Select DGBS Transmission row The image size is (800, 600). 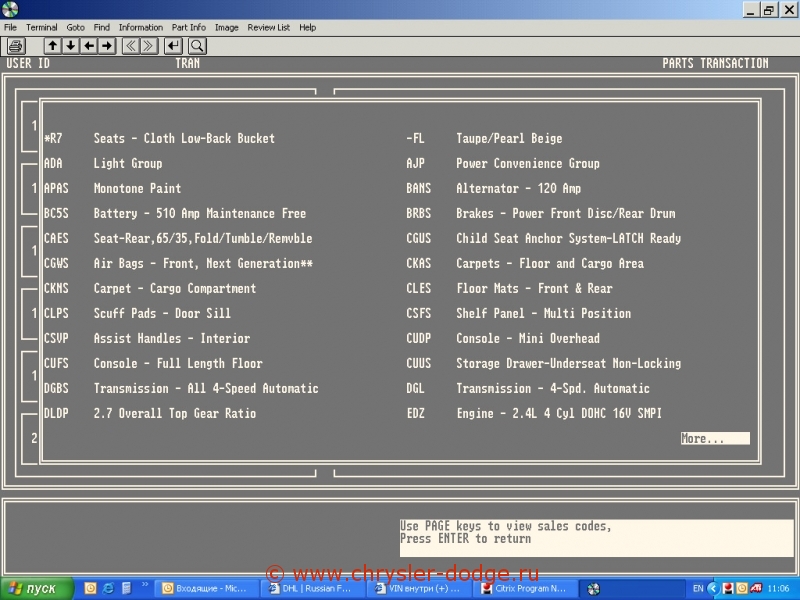click(181, 388)
